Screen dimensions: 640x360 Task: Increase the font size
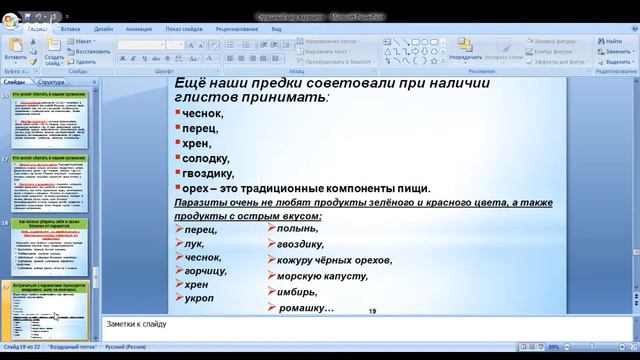(191, 45)
